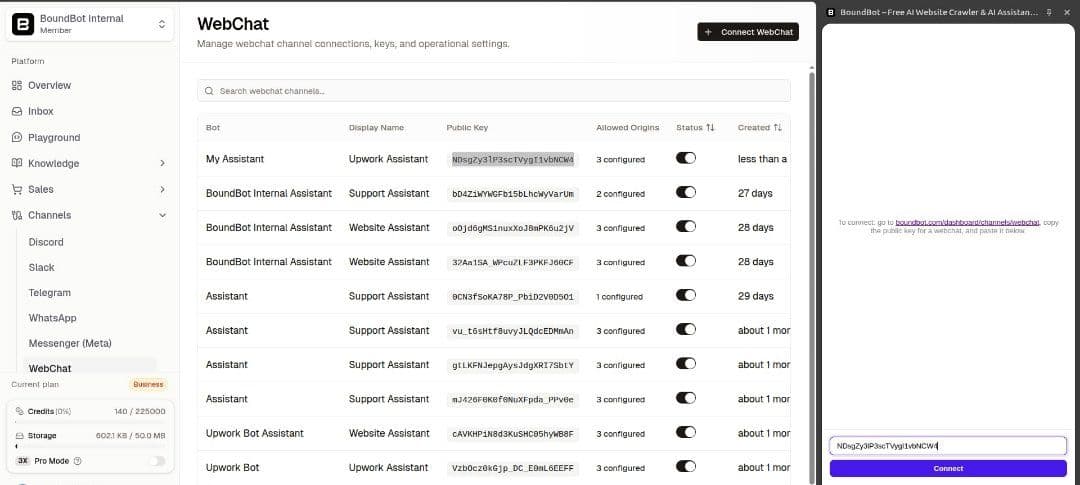1080x485 pixels.
Task: Click the BoundBot icon in side panel title
Action: tap(831, 12)
